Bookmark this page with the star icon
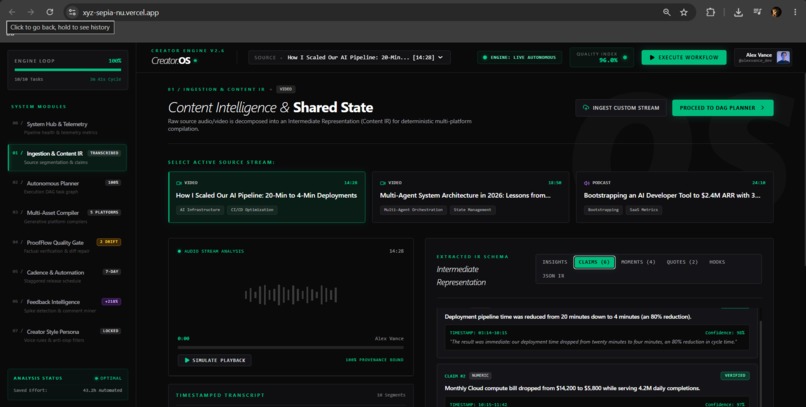 [684, 12]
